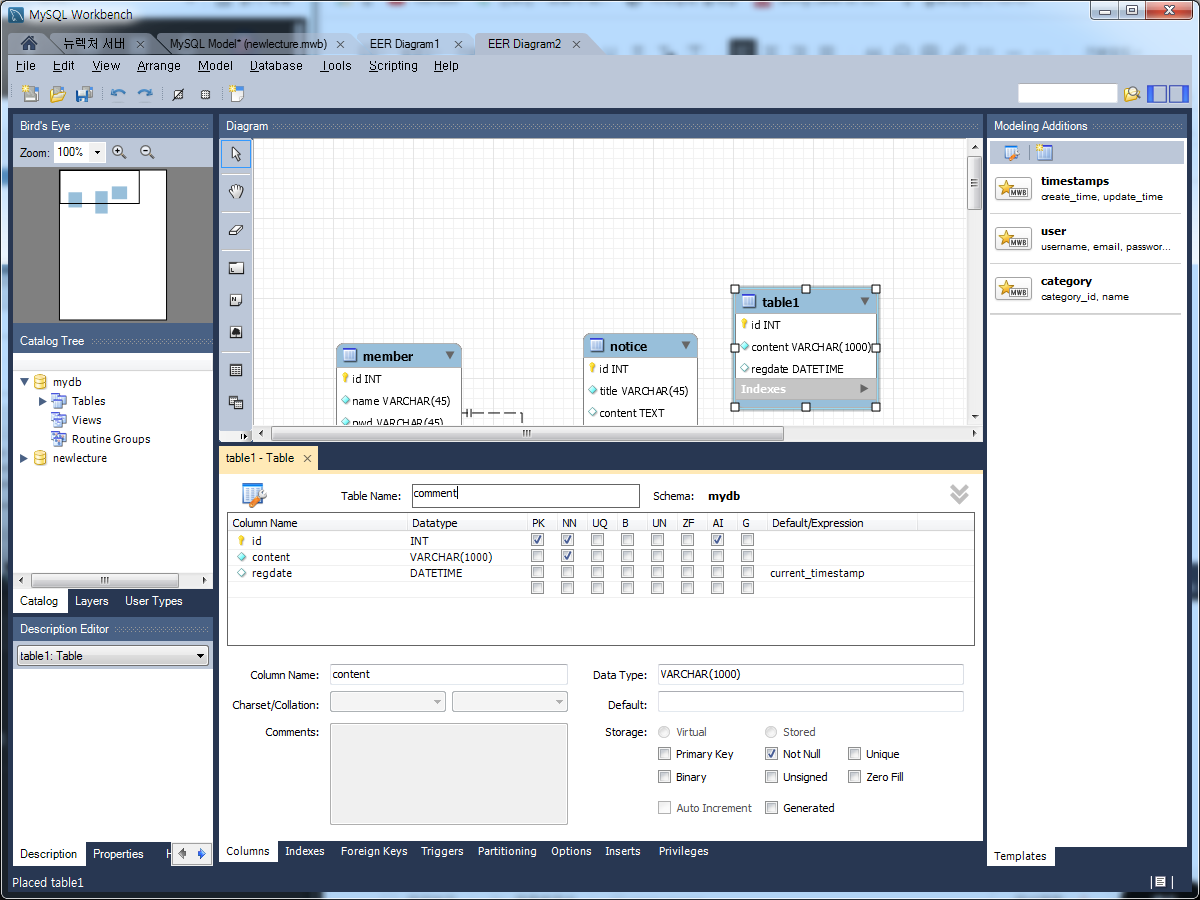
Task: Open the User Types tab
Action: pos(154,601)
